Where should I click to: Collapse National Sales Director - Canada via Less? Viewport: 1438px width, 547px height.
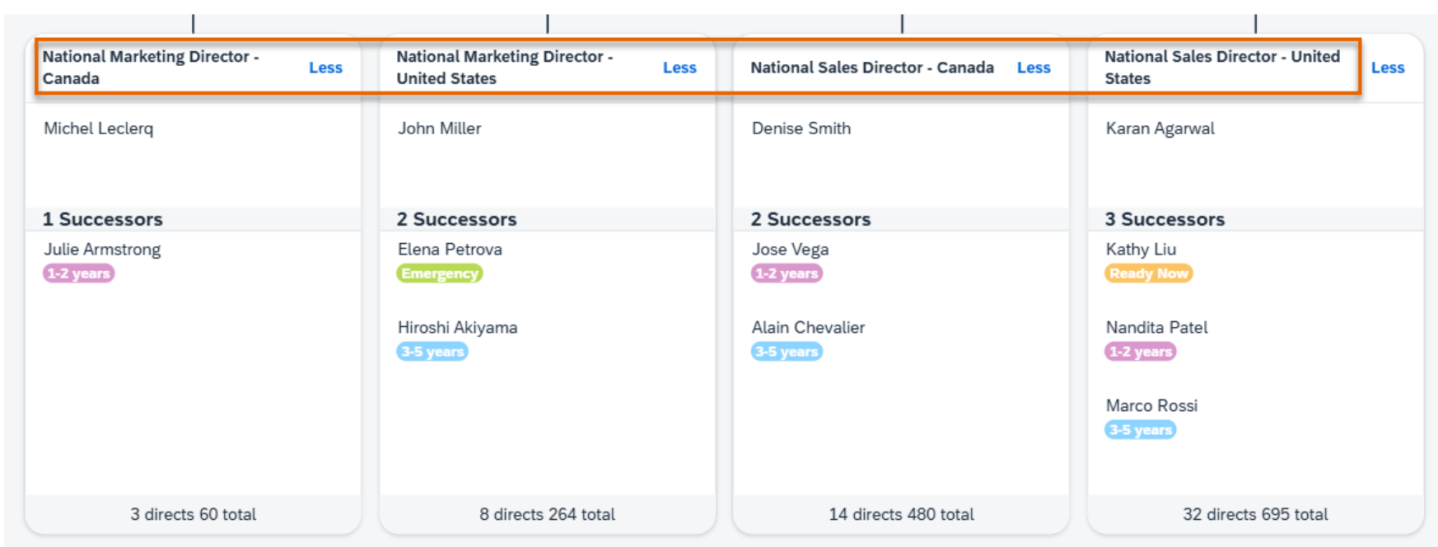pyautogui.click(x=1033, y=68)
